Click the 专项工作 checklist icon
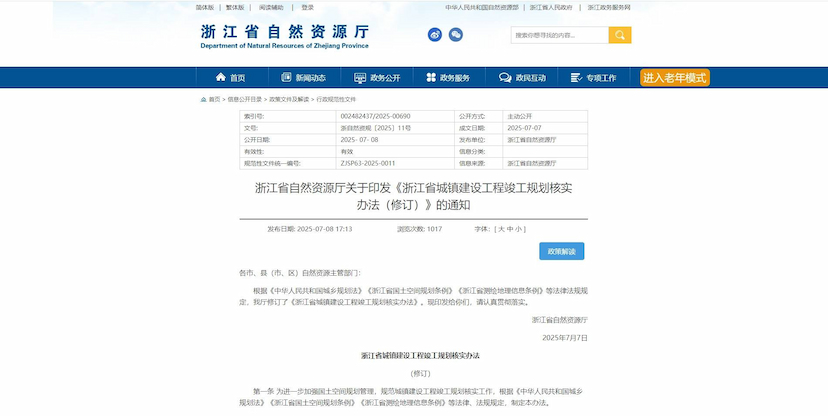 point(577,78)
